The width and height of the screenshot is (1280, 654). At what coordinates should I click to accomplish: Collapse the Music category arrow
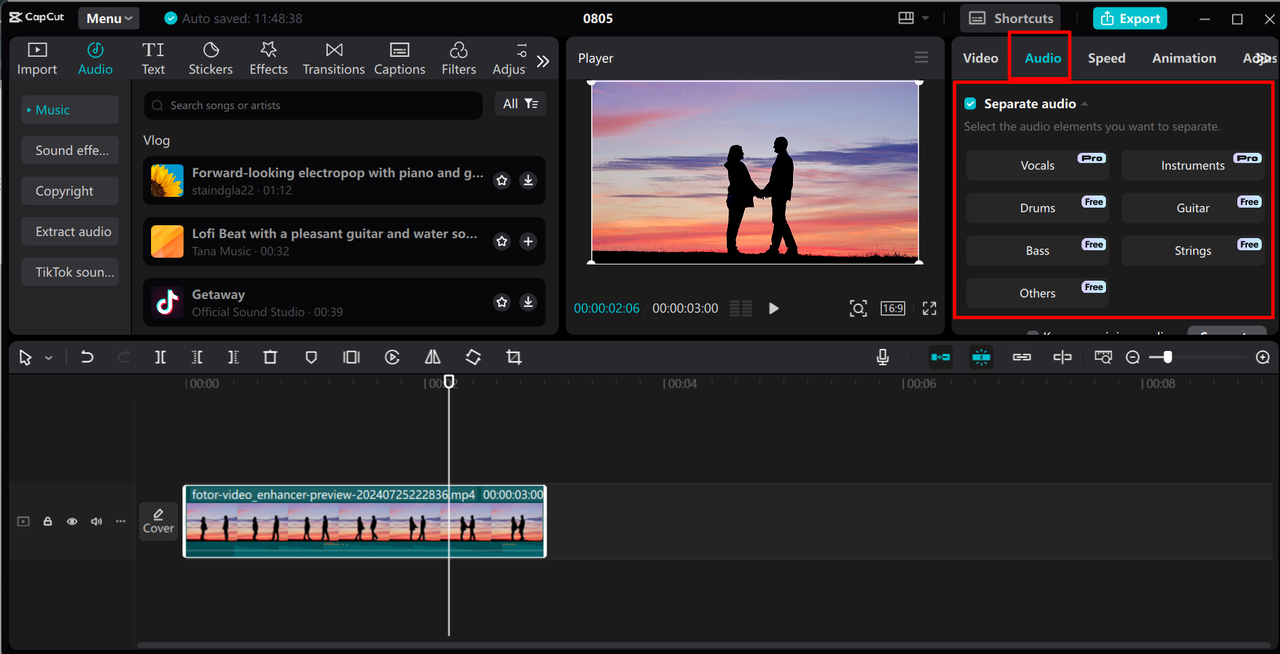point(29,110)
